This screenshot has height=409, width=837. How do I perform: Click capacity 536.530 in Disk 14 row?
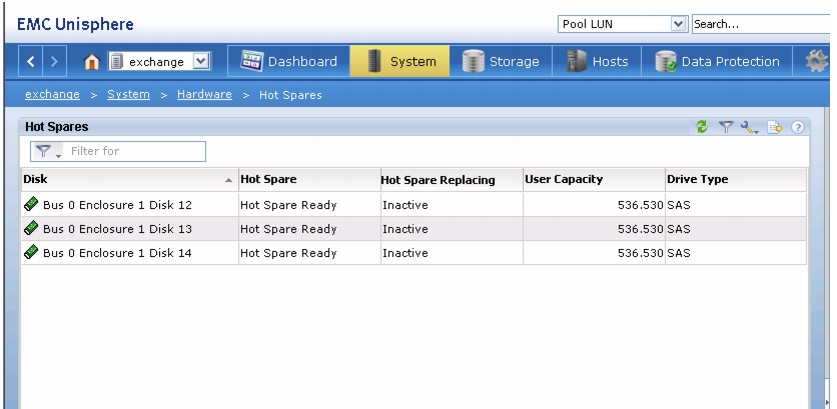pos(641,253)
